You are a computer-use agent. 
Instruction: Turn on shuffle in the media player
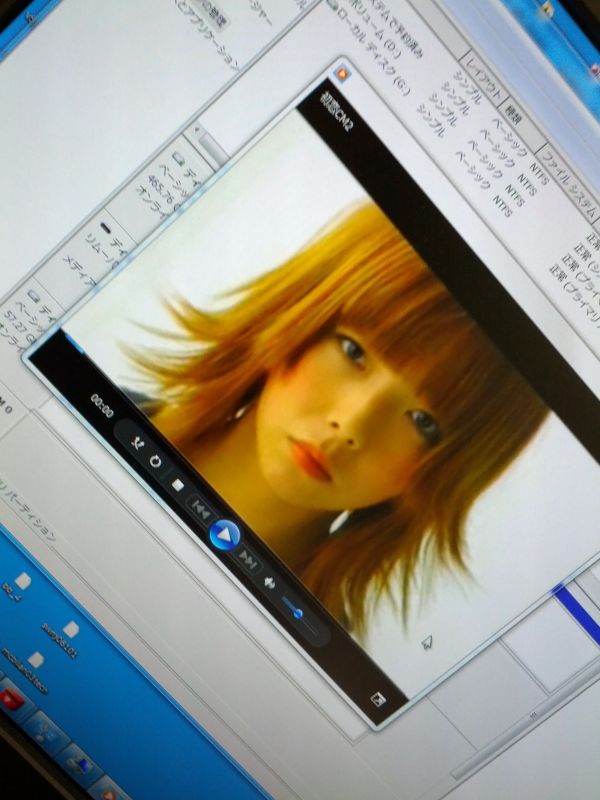136,443
